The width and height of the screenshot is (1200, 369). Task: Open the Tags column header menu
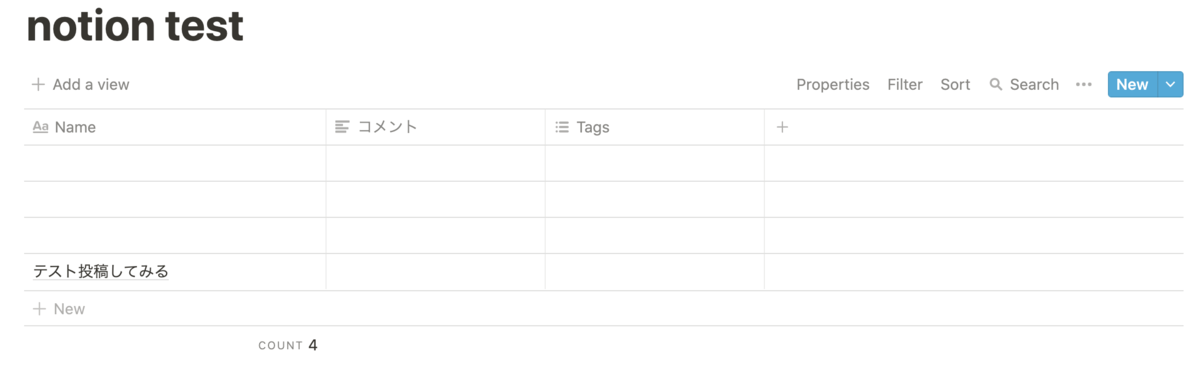pyautogui.click(x=655, y=127)
